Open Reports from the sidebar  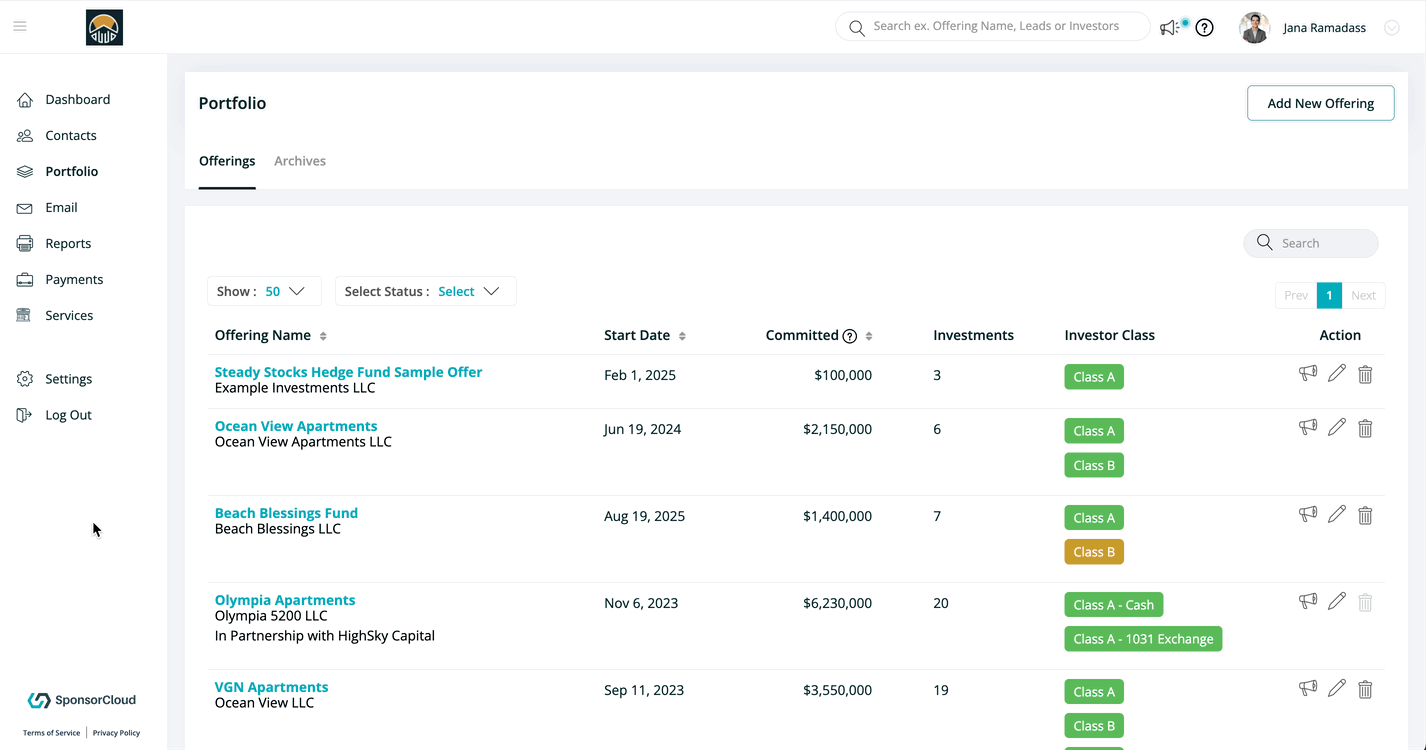tap(68, 243)
